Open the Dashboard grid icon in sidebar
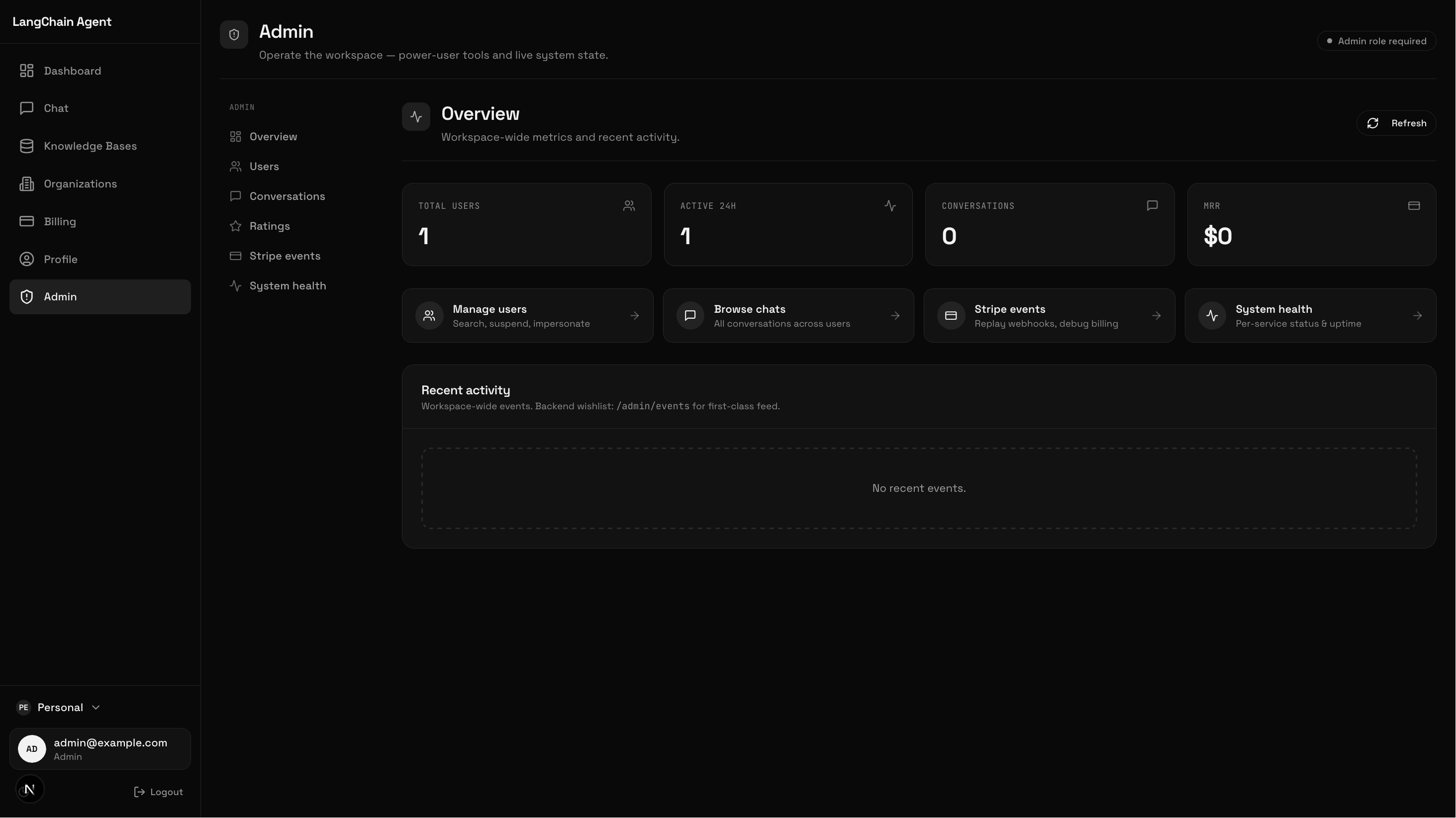The width and height of the screenshot is (1456, 818). tap(26, 71)
